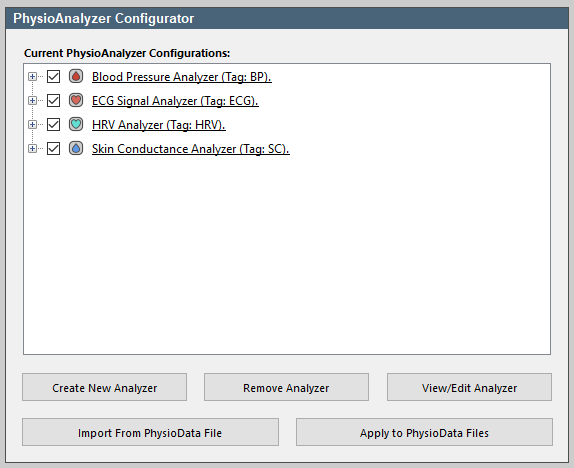Click the blue droplet Skin Conductance icon
The height and width of the screenshot is (468, 574).
pyautogui.click(x=76, y=148)
